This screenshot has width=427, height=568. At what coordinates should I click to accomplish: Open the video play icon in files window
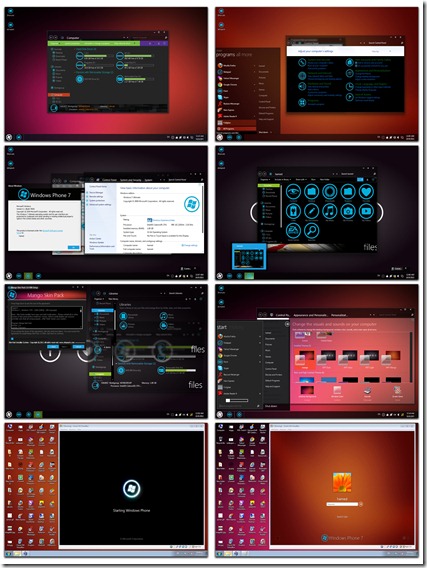(x=366, y=211)
